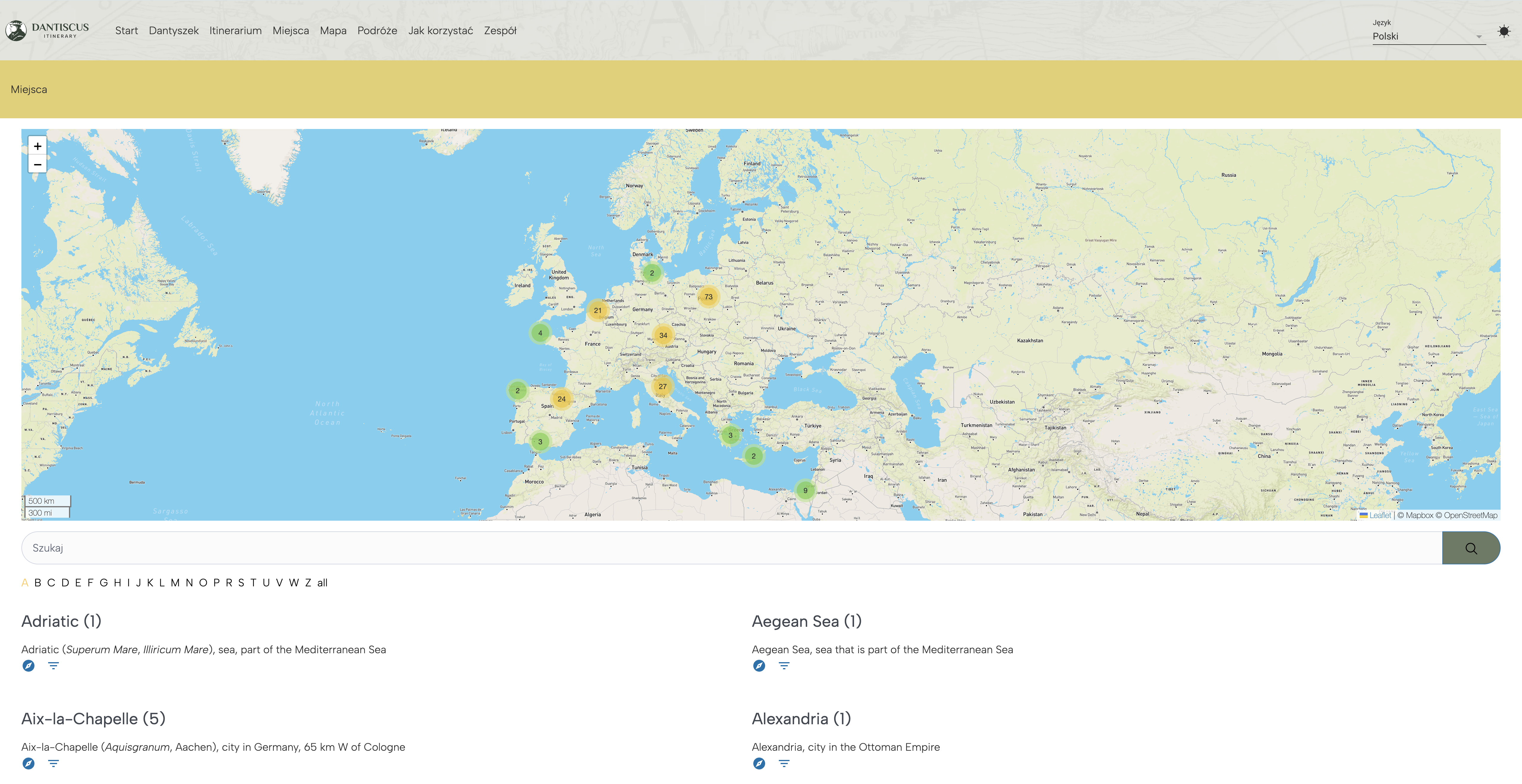Open the filter icon under Aegean Sea
The image size is (1522, 784).
pyautogui.click(x=784, y=666)
